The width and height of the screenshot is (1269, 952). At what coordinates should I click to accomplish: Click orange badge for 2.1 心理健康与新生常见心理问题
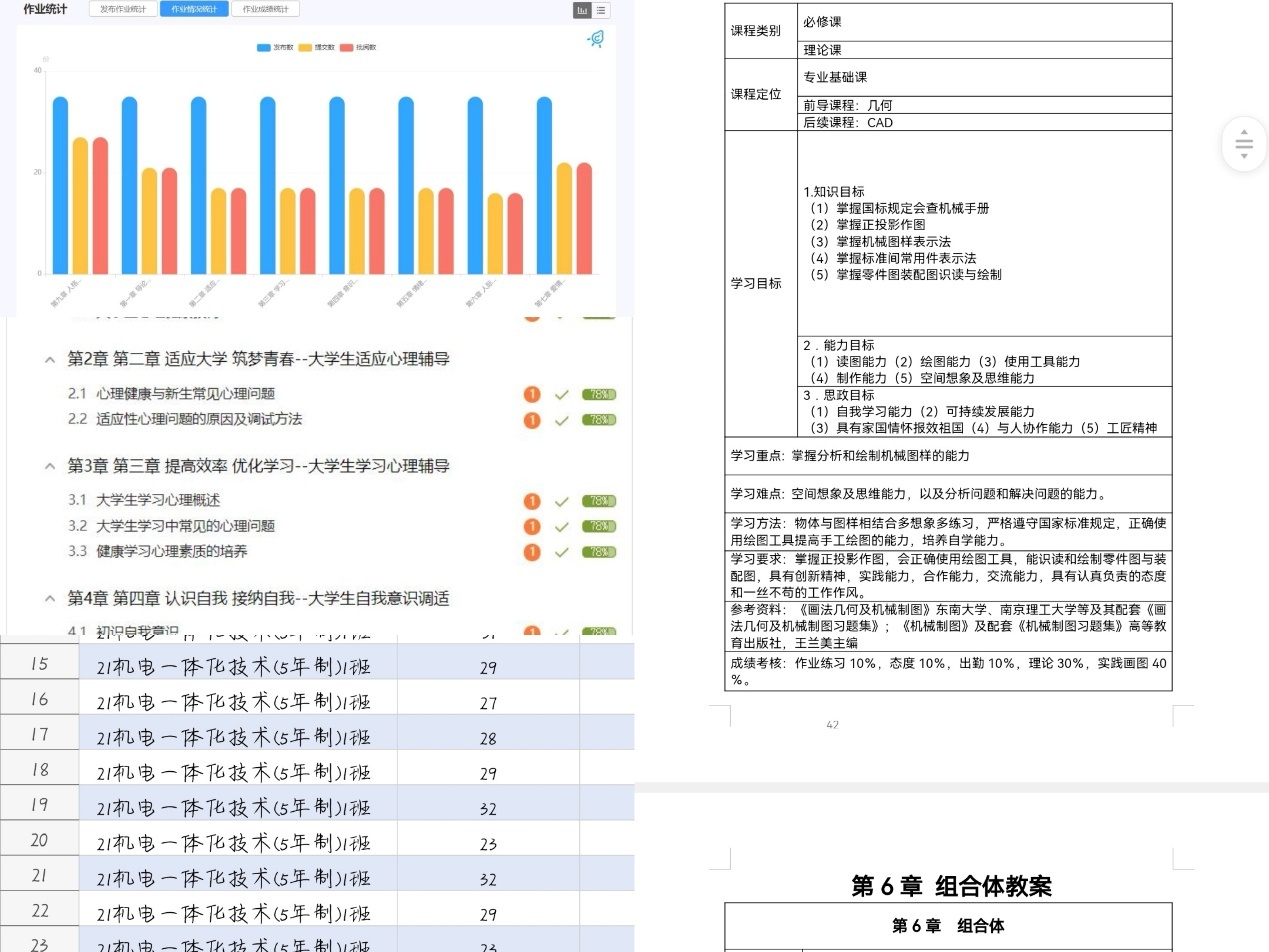(x=532, y=394)
